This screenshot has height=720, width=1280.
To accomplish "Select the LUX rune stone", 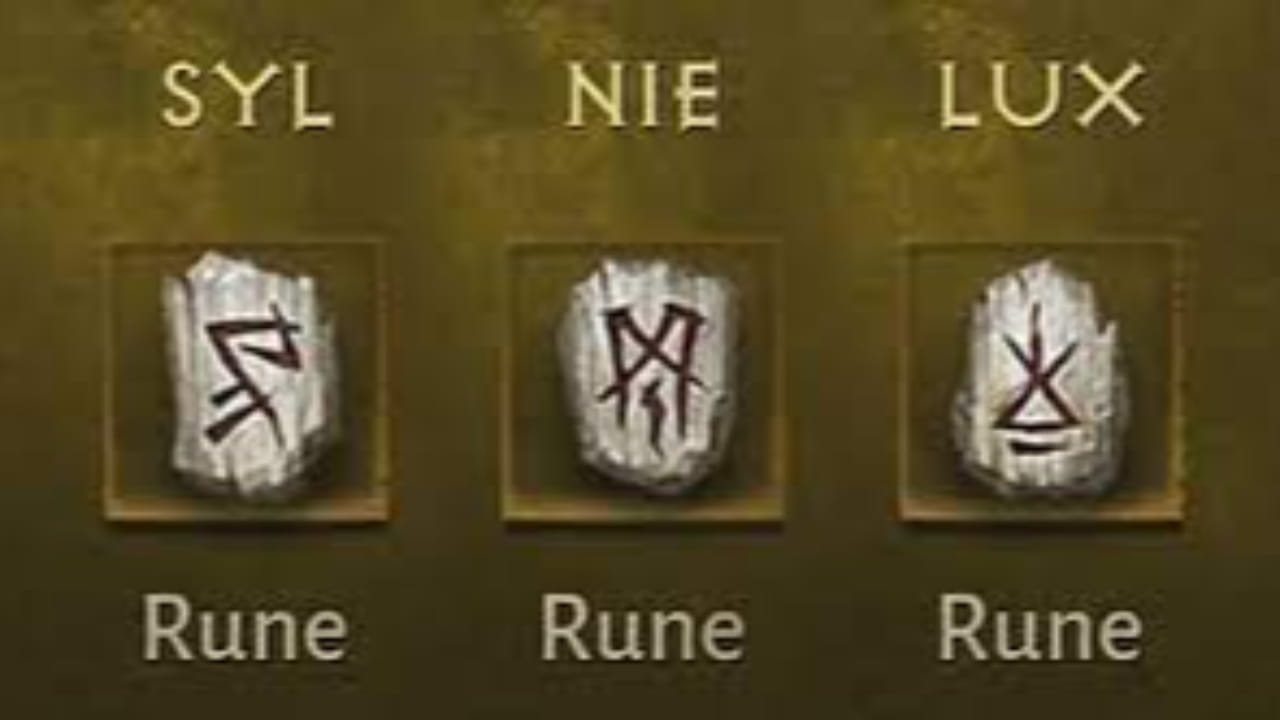I will tap(1040, 378).
